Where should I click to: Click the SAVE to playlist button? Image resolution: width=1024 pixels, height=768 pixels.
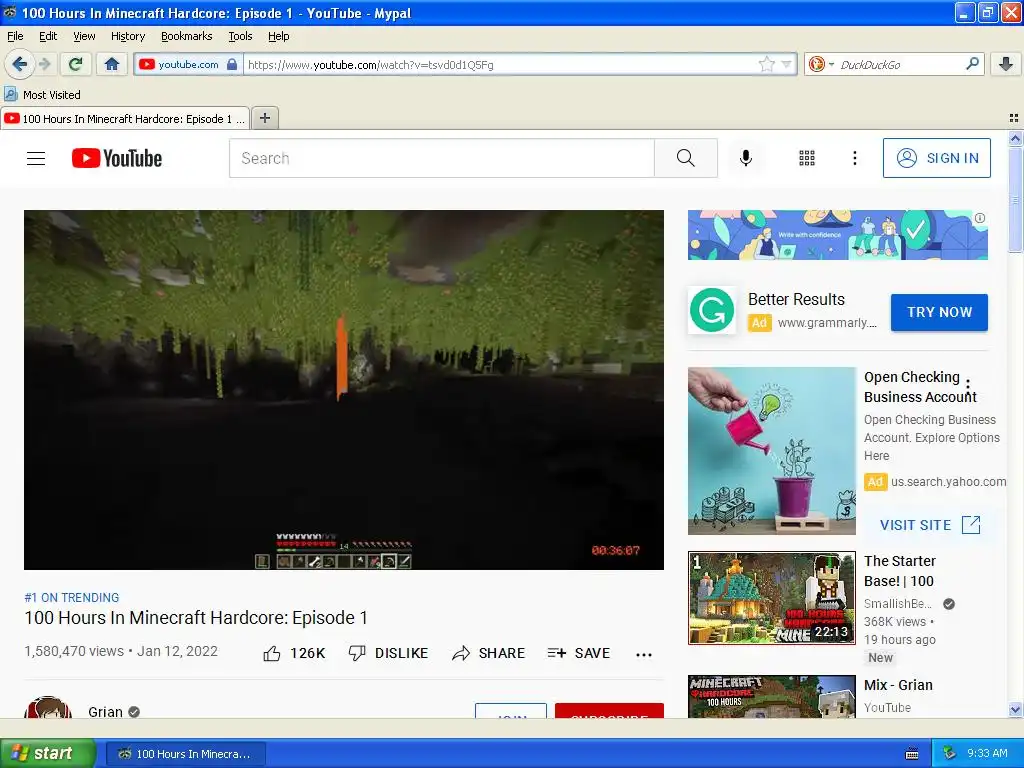(579, 653)
